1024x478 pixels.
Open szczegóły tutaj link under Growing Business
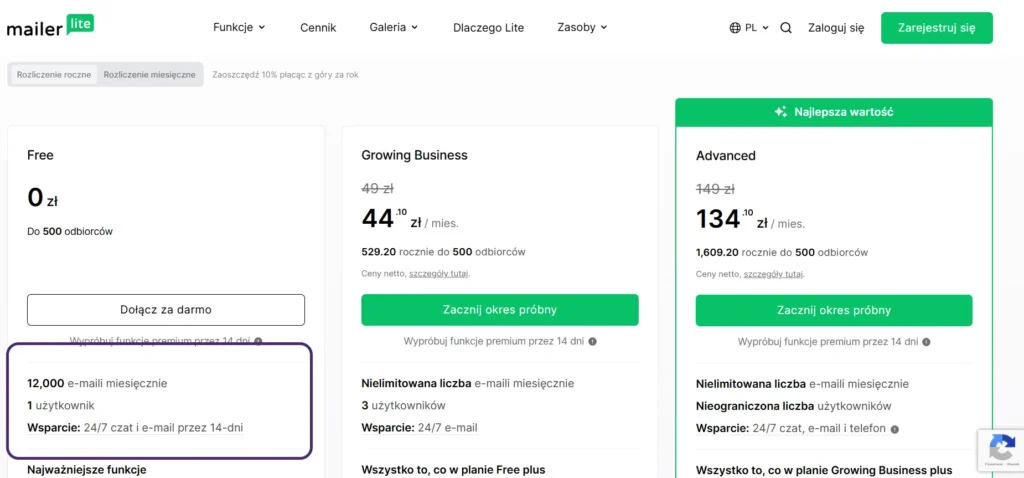(438, 274)
